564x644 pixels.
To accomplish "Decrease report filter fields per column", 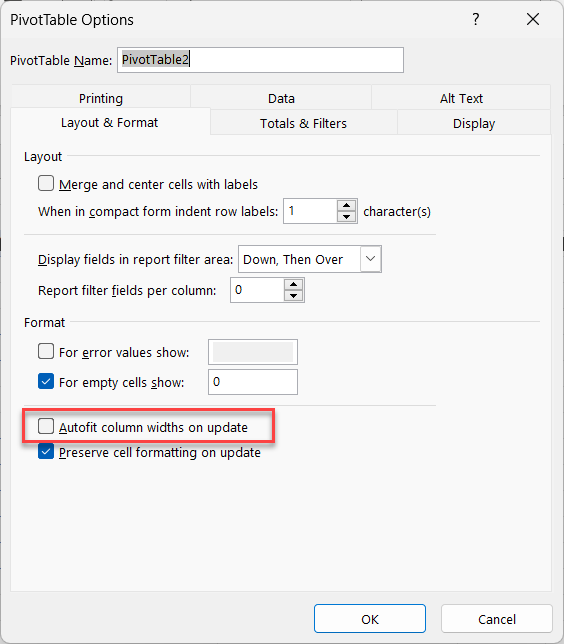I will pos(293,296).
